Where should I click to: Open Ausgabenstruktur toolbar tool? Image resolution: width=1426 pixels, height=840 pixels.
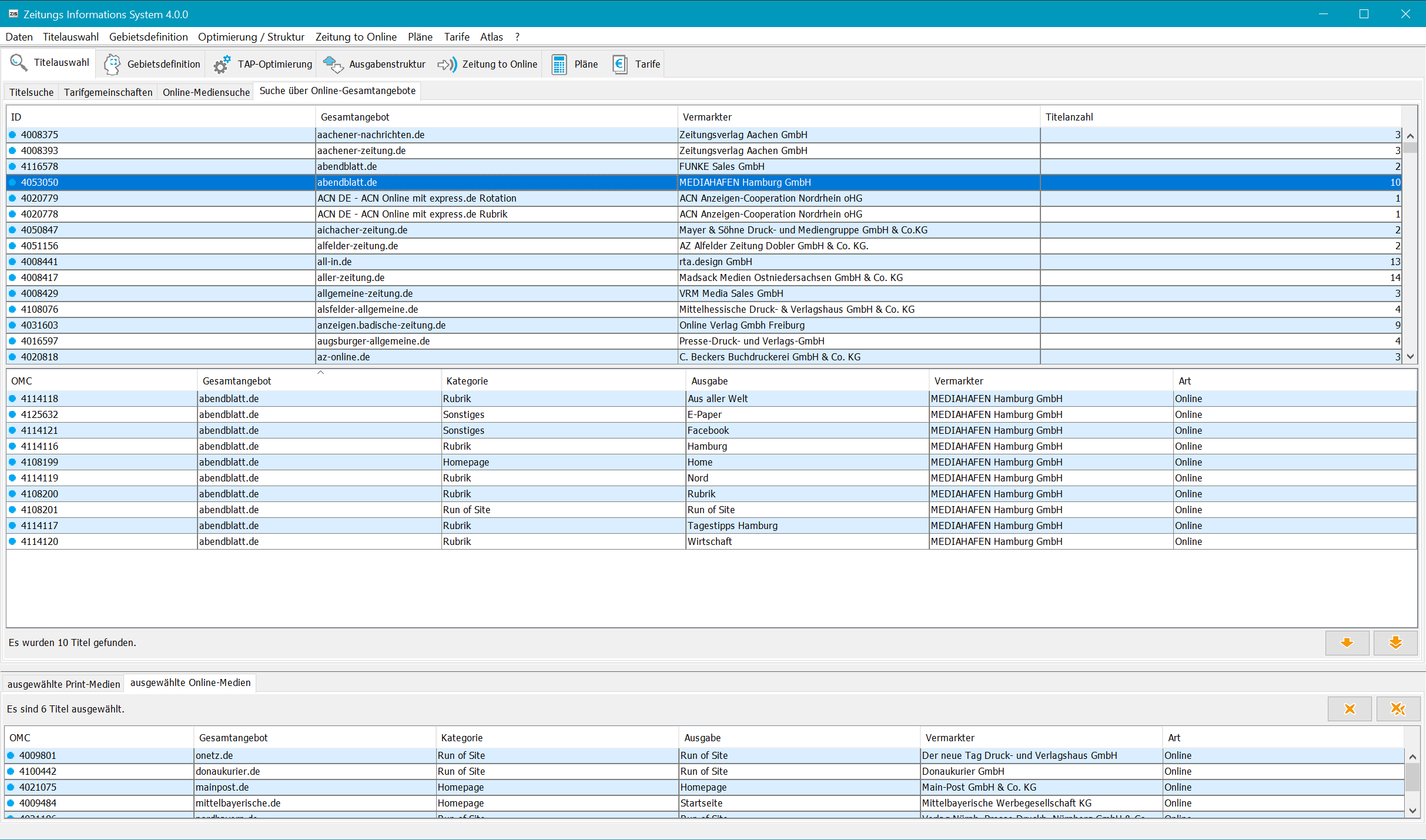(374, 64)
